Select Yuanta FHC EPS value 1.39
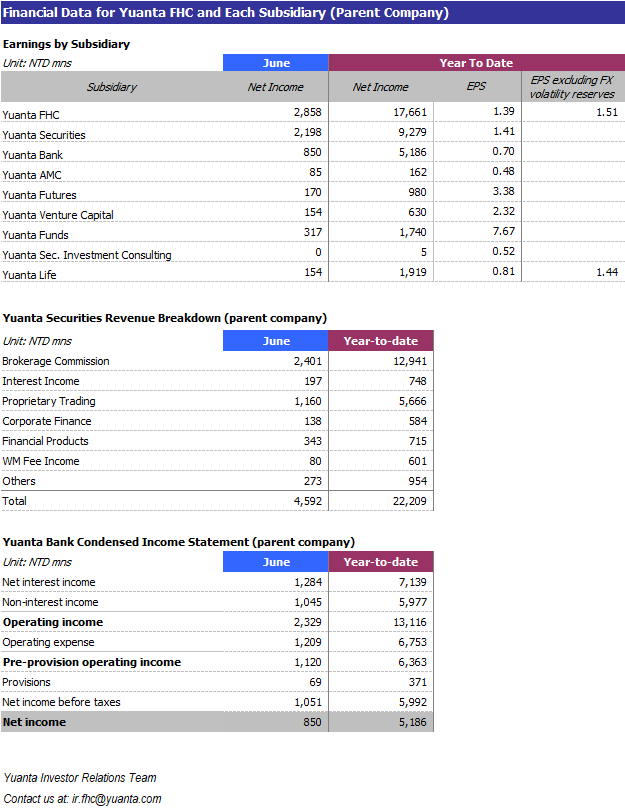This screenshot has width=625, height=812. click(x=504, y=111)
